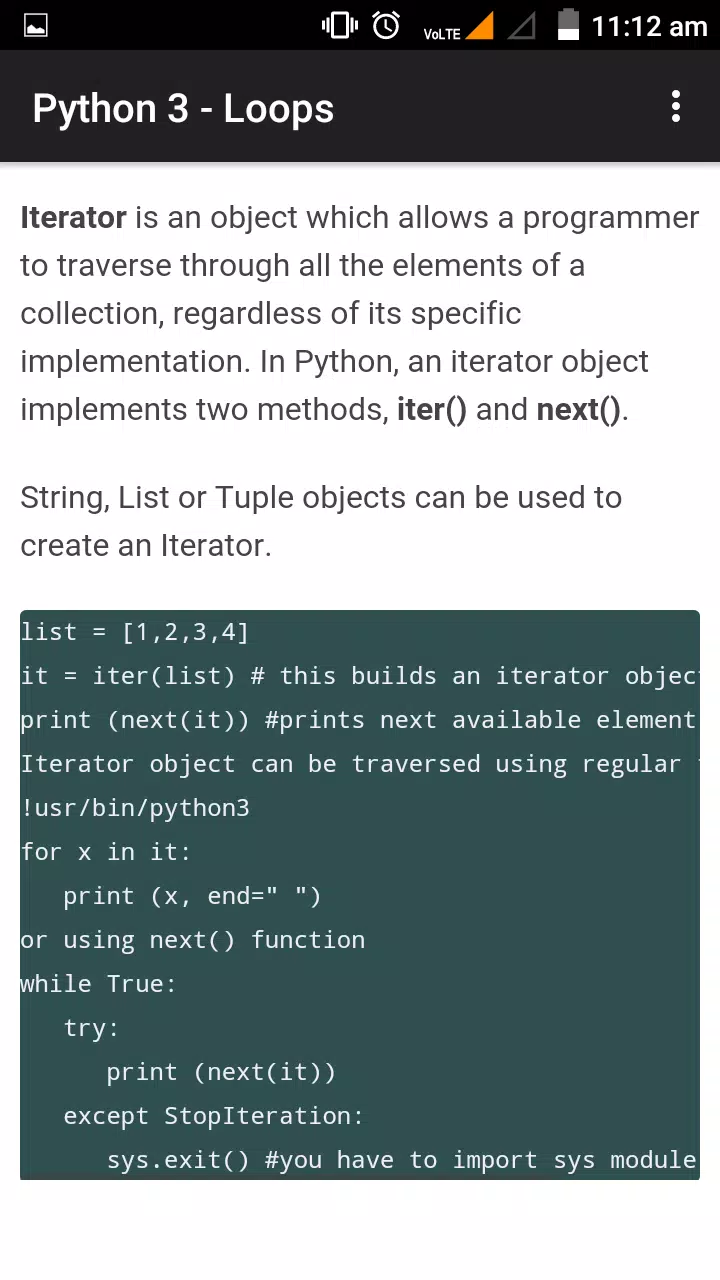Tap the 'while True:' code line

click(x=98, y=984)
